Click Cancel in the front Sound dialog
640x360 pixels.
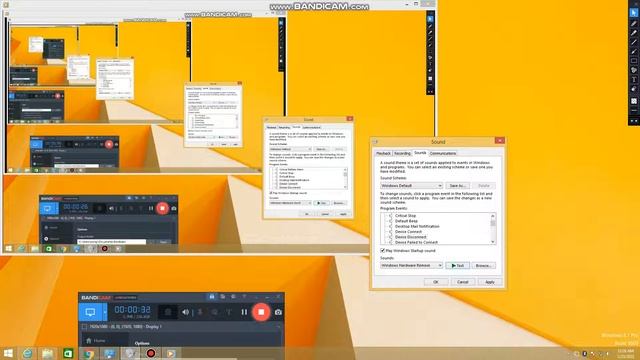click(x=462, y=282)
